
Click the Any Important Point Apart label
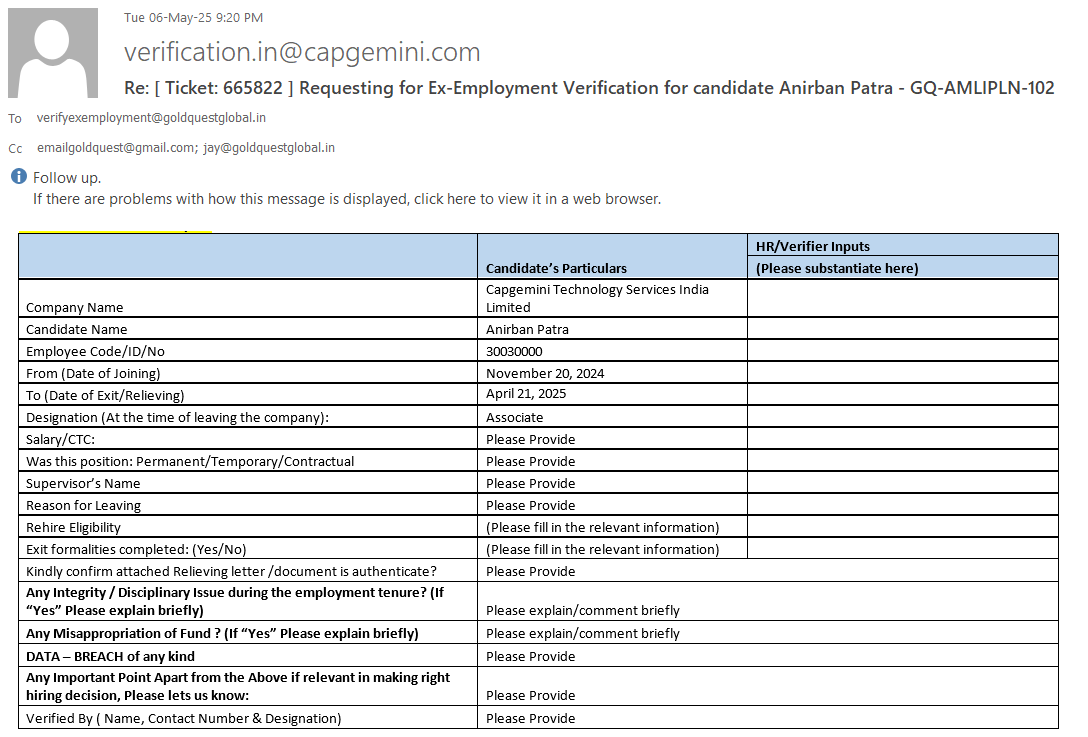(x=238, y=686)
